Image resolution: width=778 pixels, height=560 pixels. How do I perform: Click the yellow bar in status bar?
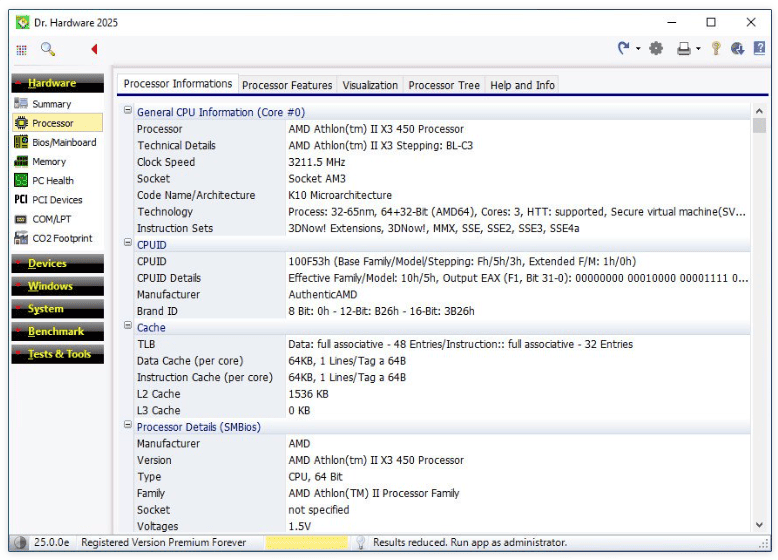[307, 543]
